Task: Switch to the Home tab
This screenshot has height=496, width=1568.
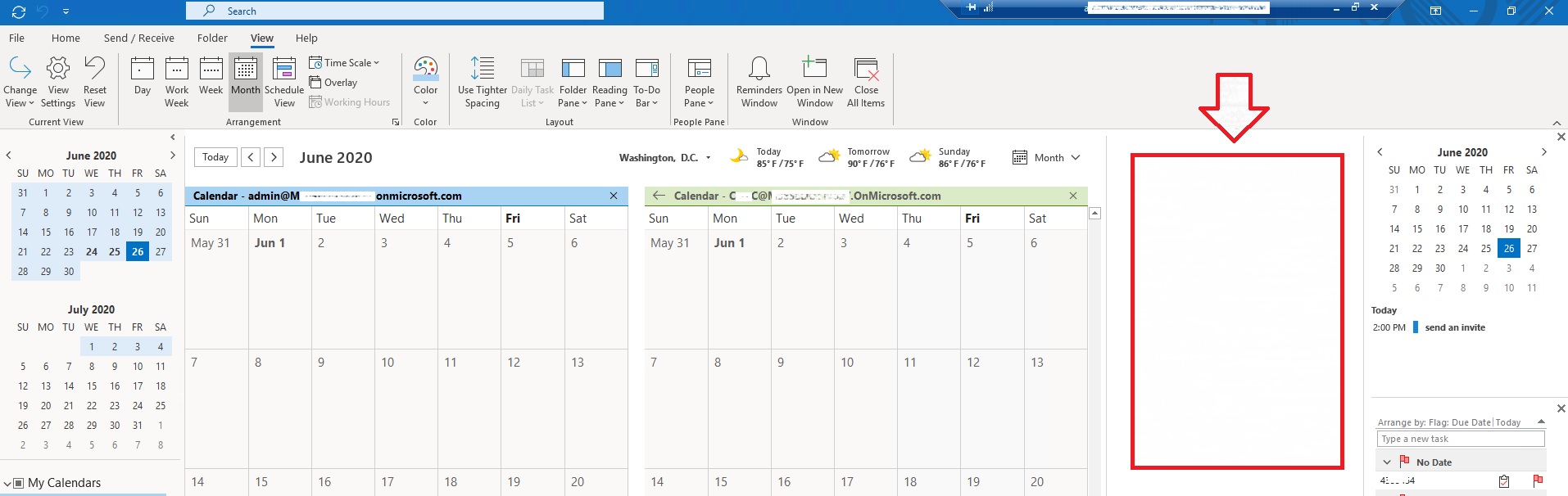Action: pyautogui.click(x=66, y=38)
